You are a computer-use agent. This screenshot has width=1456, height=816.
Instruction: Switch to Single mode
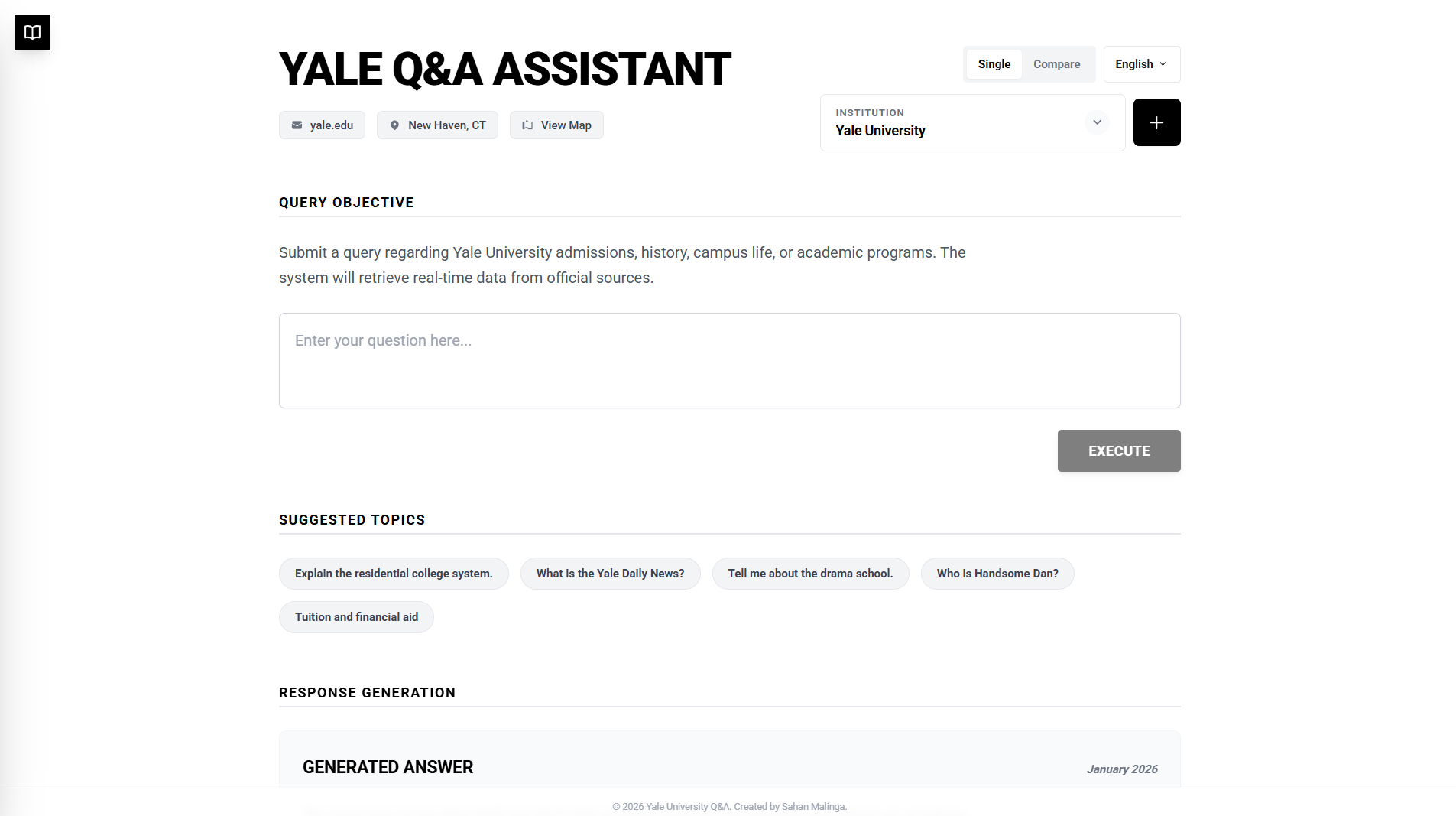(x=994, y=64)
